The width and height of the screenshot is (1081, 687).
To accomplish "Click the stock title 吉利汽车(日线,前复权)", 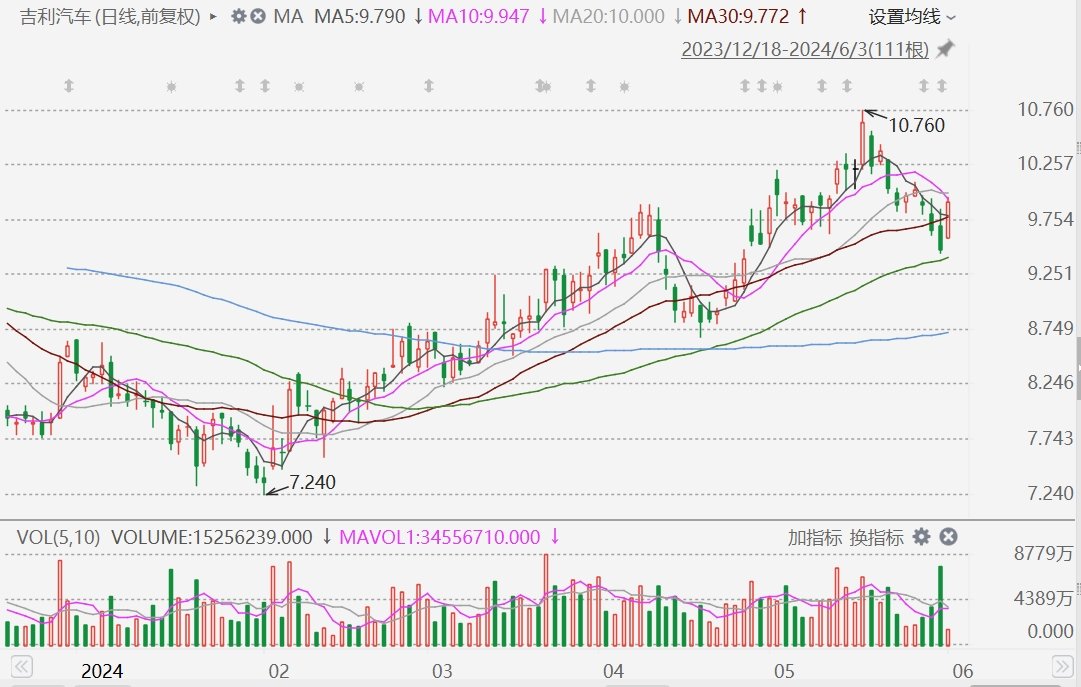I will pos(110,17).
